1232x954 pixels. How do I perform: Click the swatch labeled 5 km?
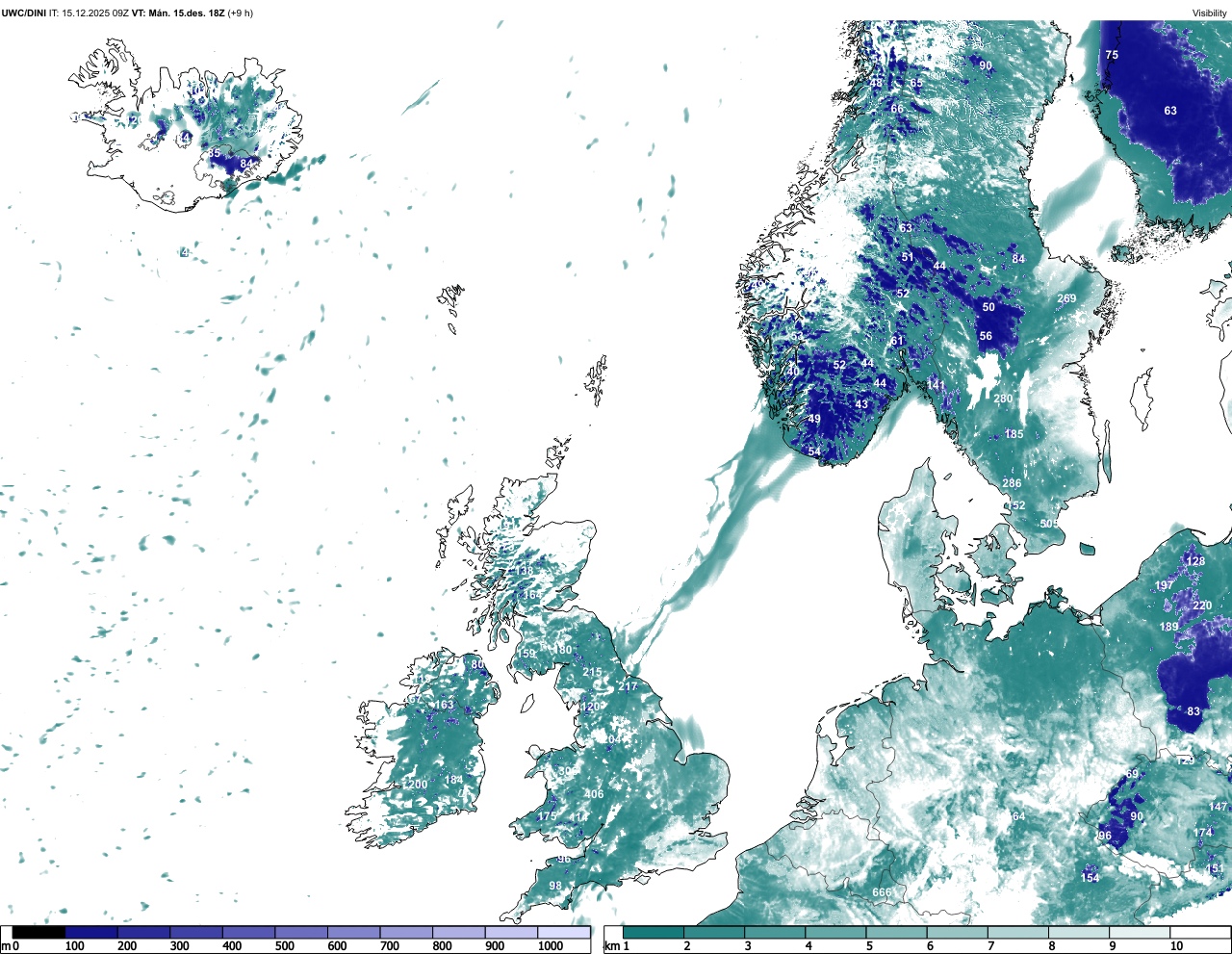896,933
